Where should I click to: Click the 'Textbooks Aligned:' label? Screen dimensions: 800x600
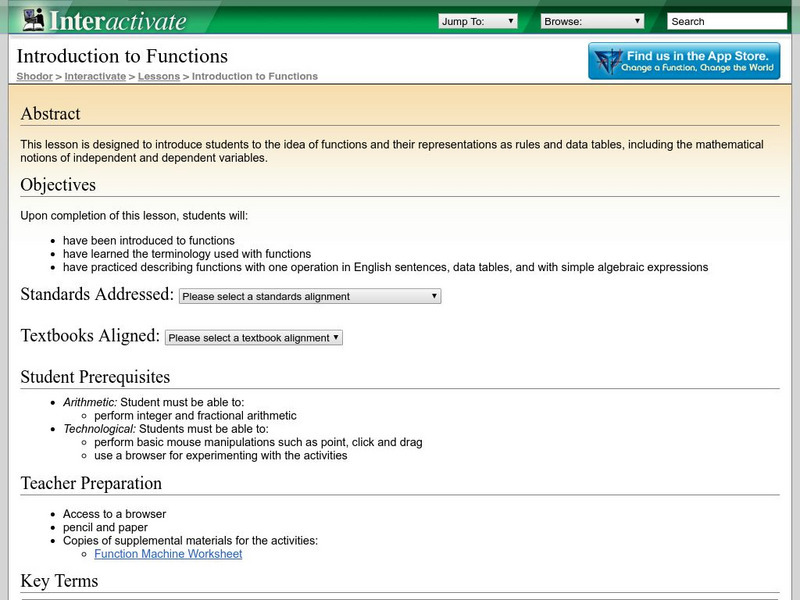(90, 336)
